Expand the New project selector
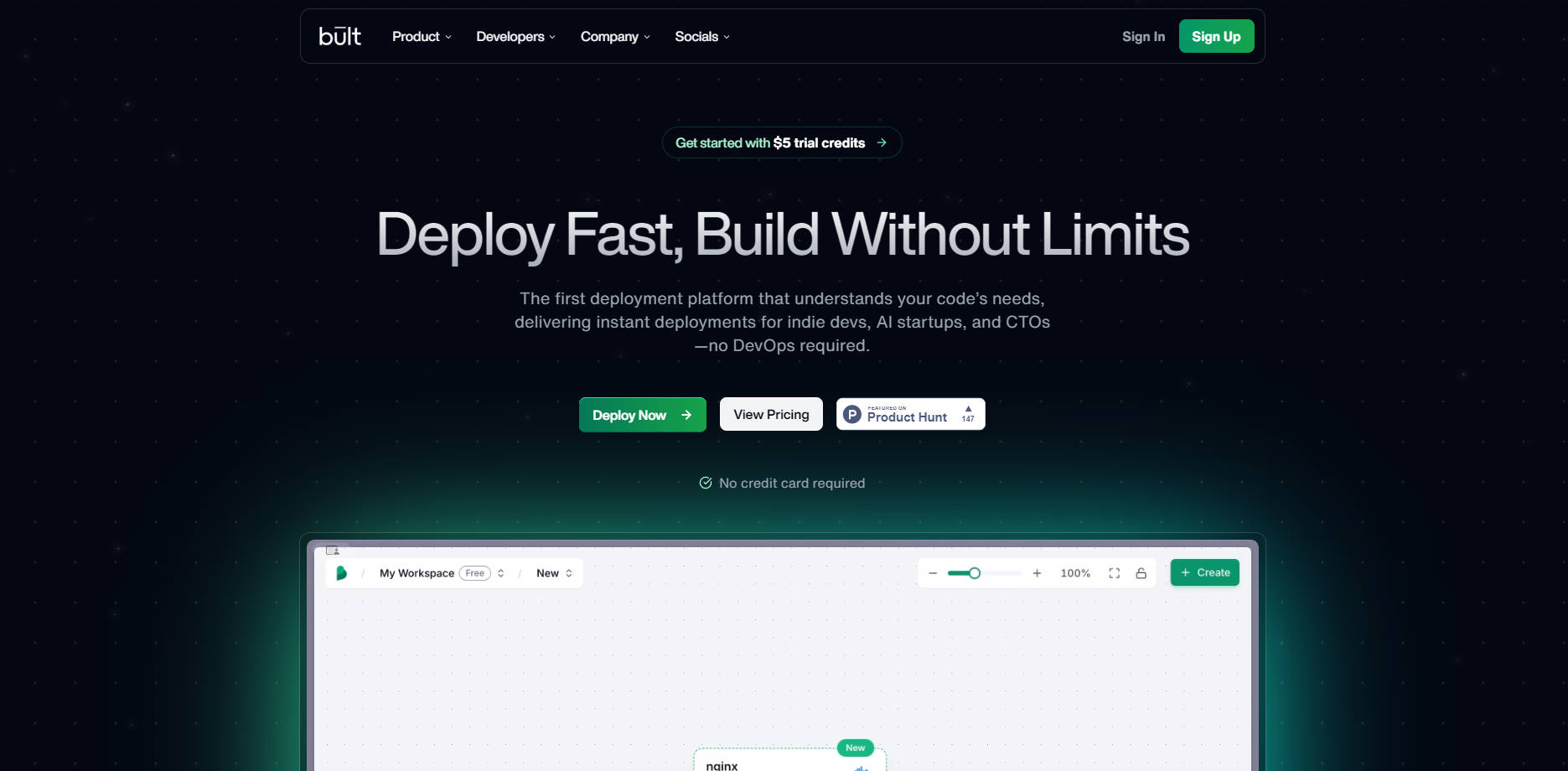 [x=554, y=573]
